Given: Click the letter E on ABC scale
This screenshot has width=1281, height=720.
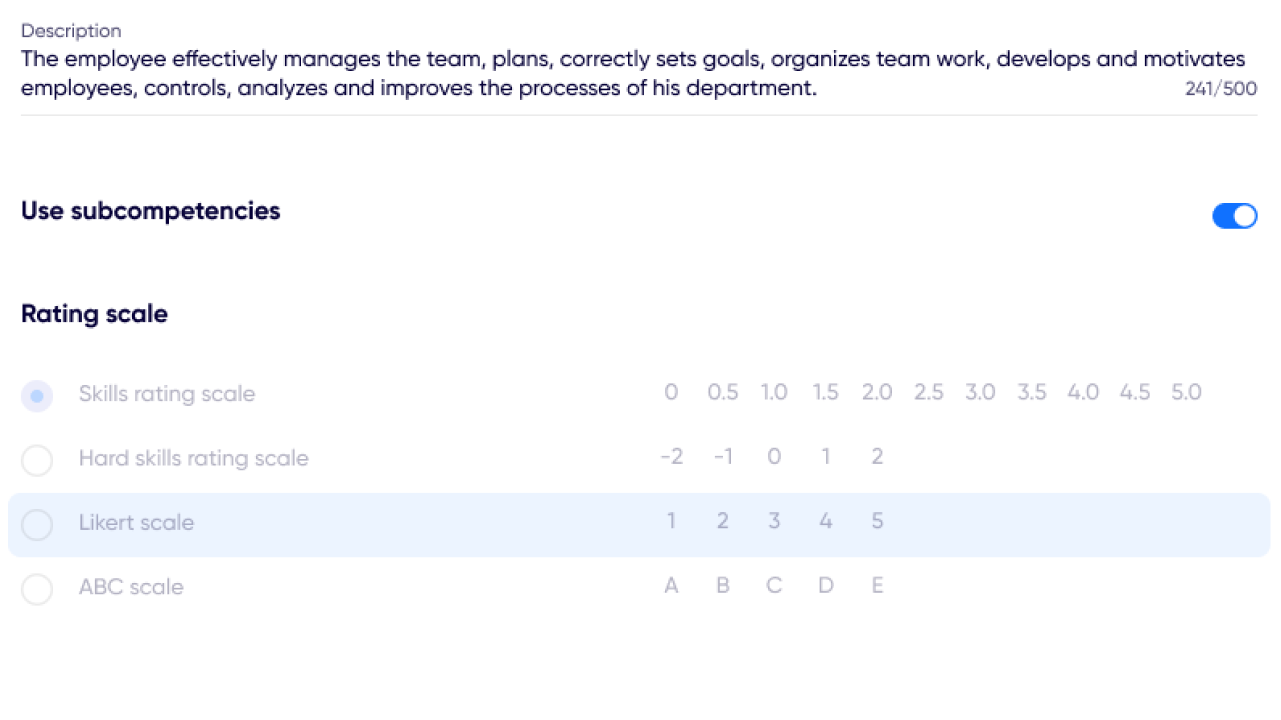Looking at the screenshot, I should click(x=877, y=585).
